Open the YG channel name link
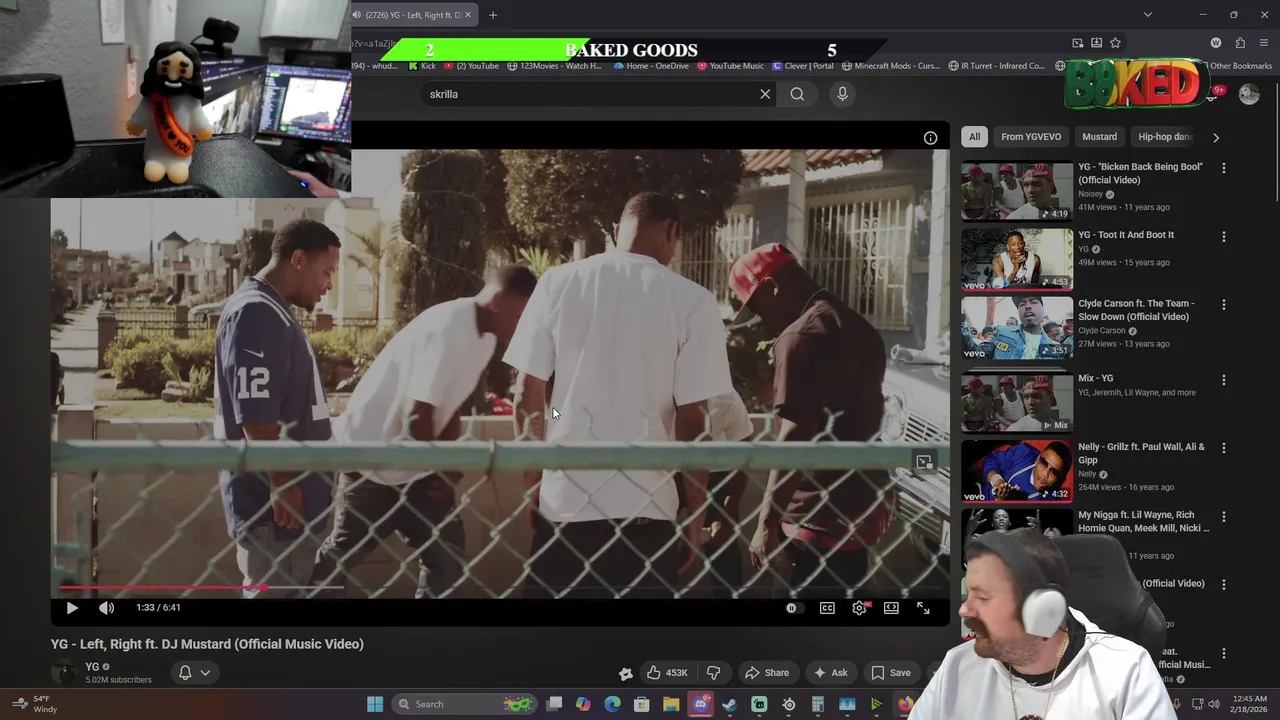The height and width of the screenshot is (720, 1280). (92, 667)
